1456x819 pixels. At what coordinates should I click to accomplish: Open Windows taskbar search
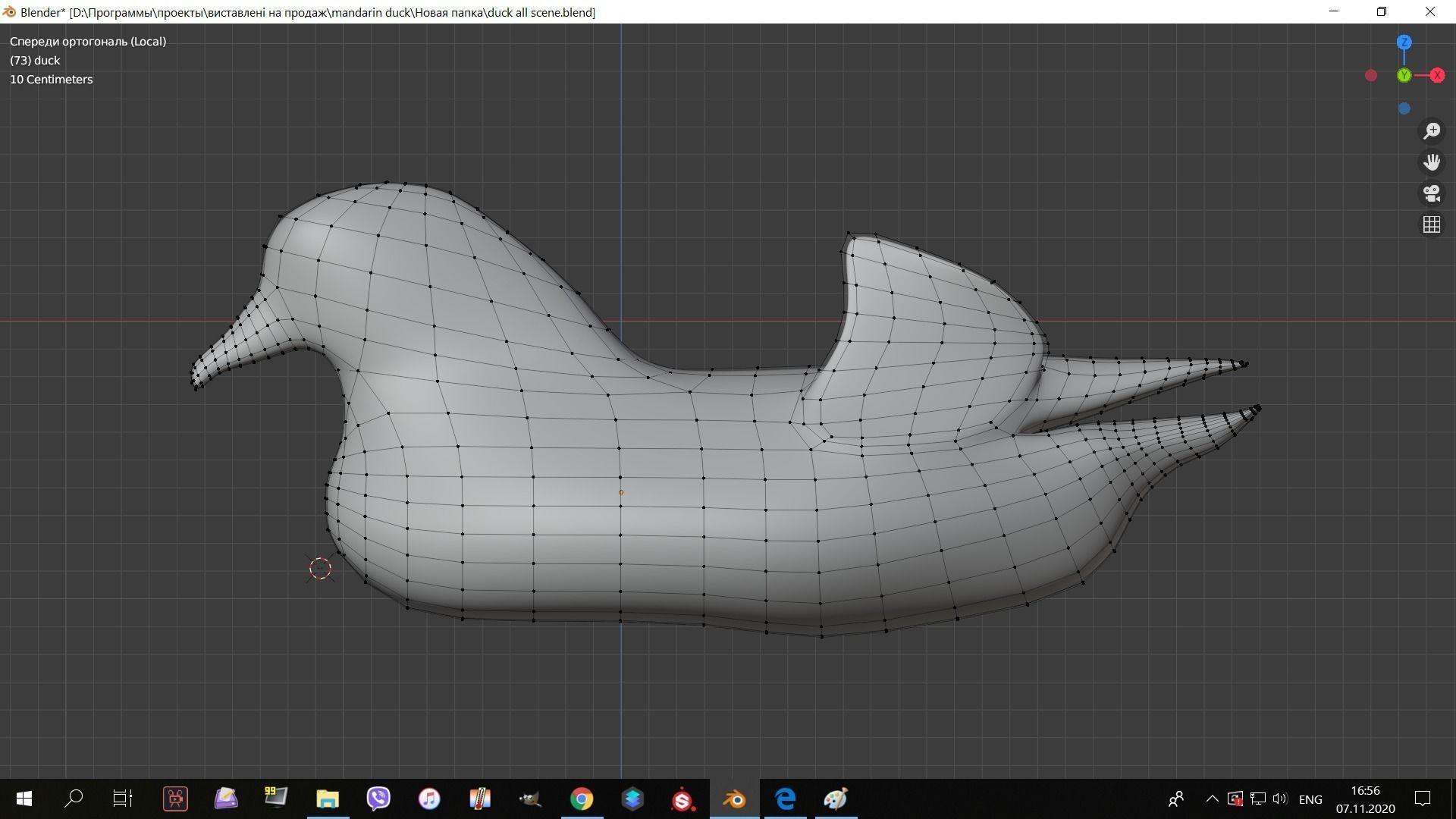click(x=74, y=799)
